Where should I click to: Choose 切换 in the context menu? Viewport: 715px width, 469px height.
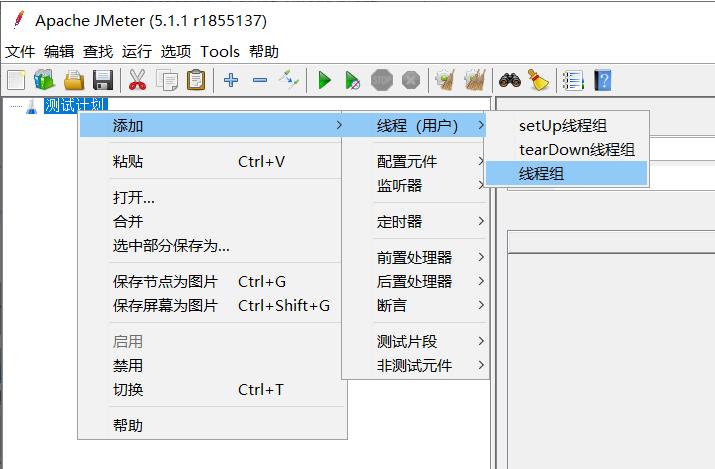click(211, 390)
